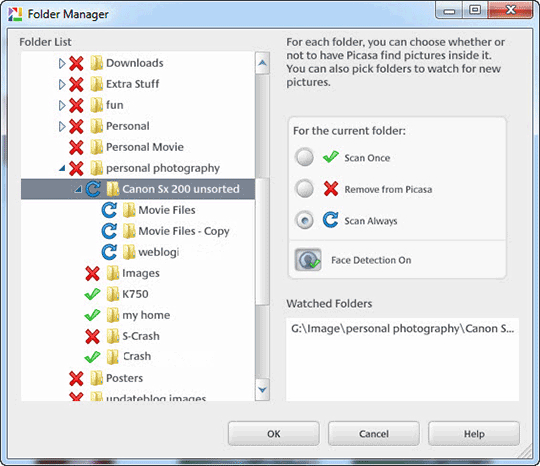Click the Face Detection On icon button

coord(308,260)
